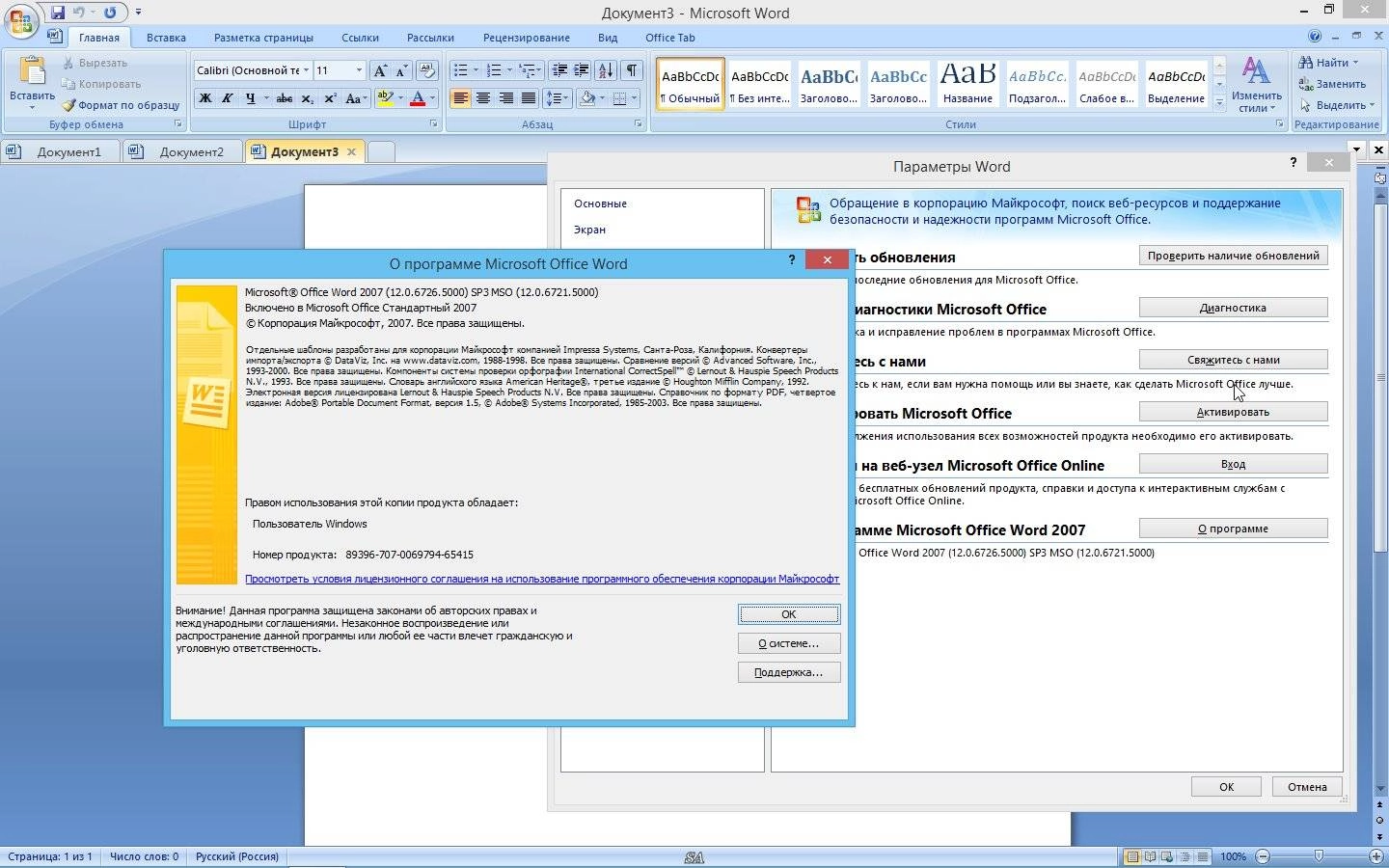Expand the styles gallery More arrow
The height and width of the screenshot is (868, 1389).
[1219, 102]
